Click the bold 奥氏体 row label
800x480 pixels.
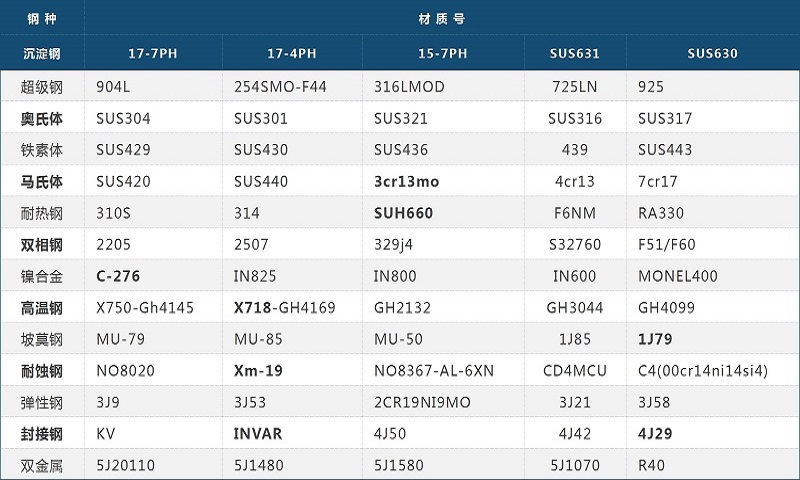coord(41,118)
